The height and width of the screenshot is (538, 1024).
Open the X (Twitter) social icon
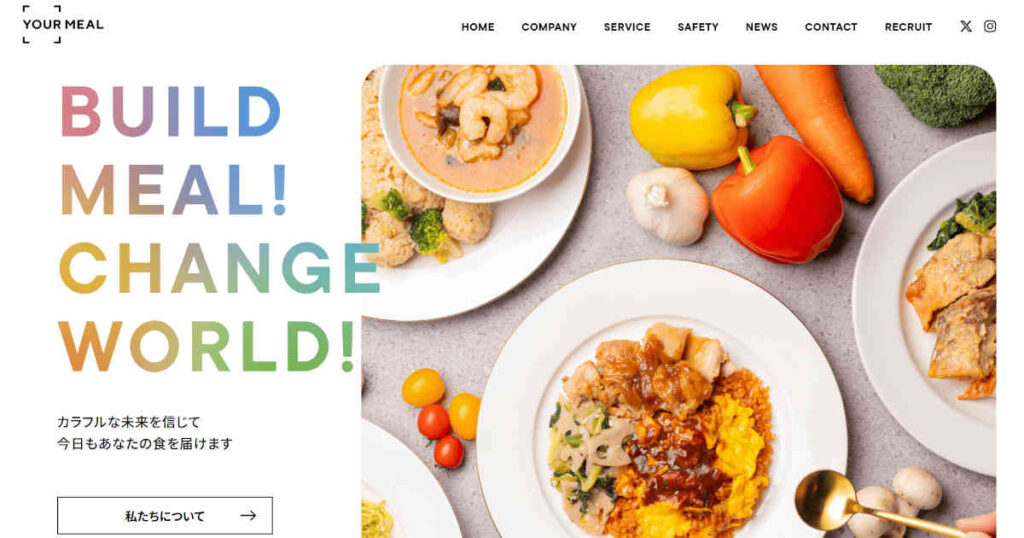(x=966, y=26)
